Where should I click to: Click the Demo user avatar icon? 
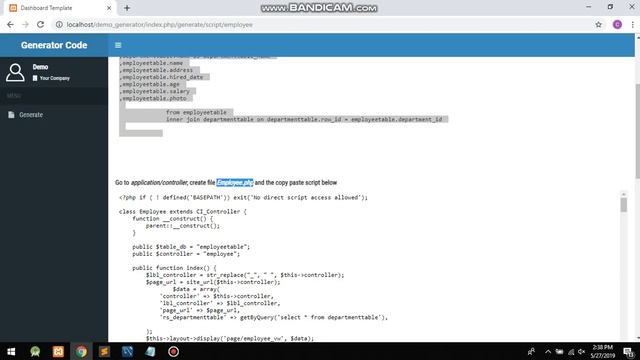(15, 72)
